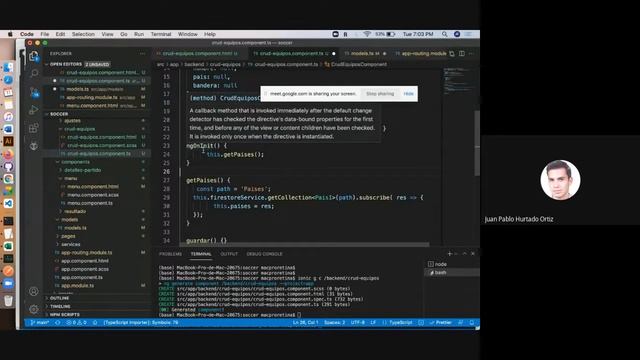
Task: Open menu.component.scss in file tree
Action: [93, 195]
